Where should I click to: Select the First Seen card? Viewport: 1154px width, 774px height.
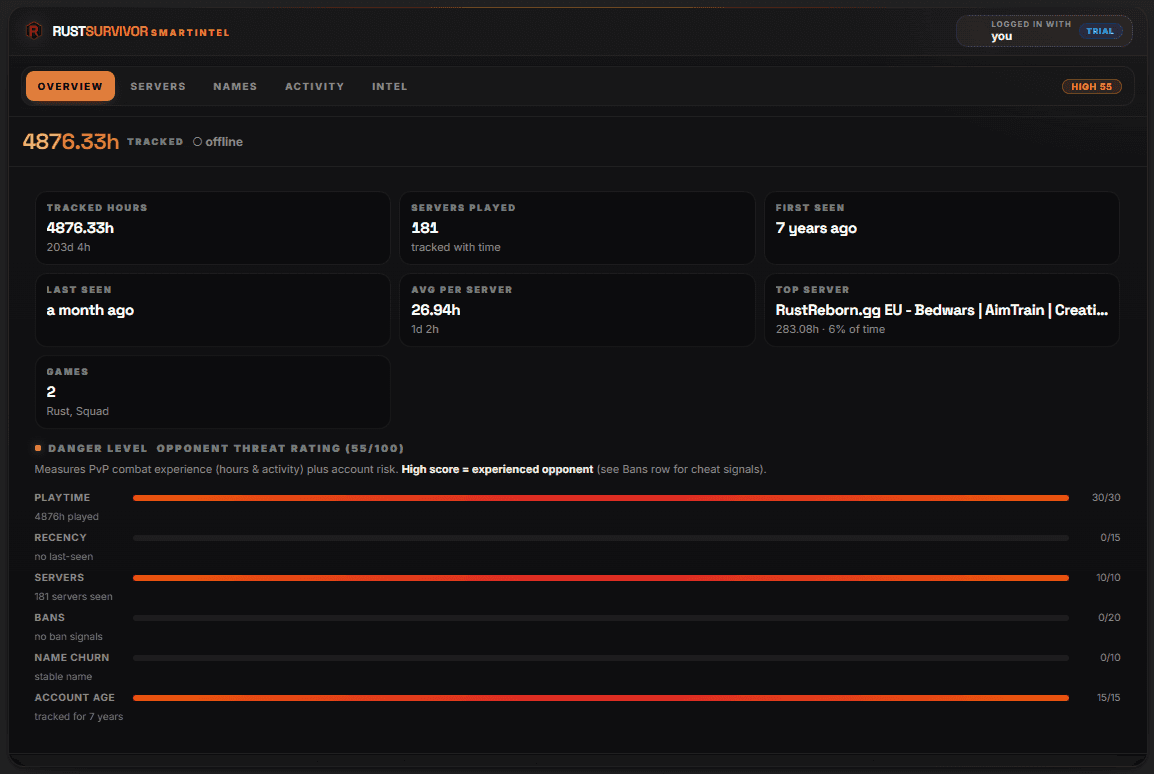[941, 228]
